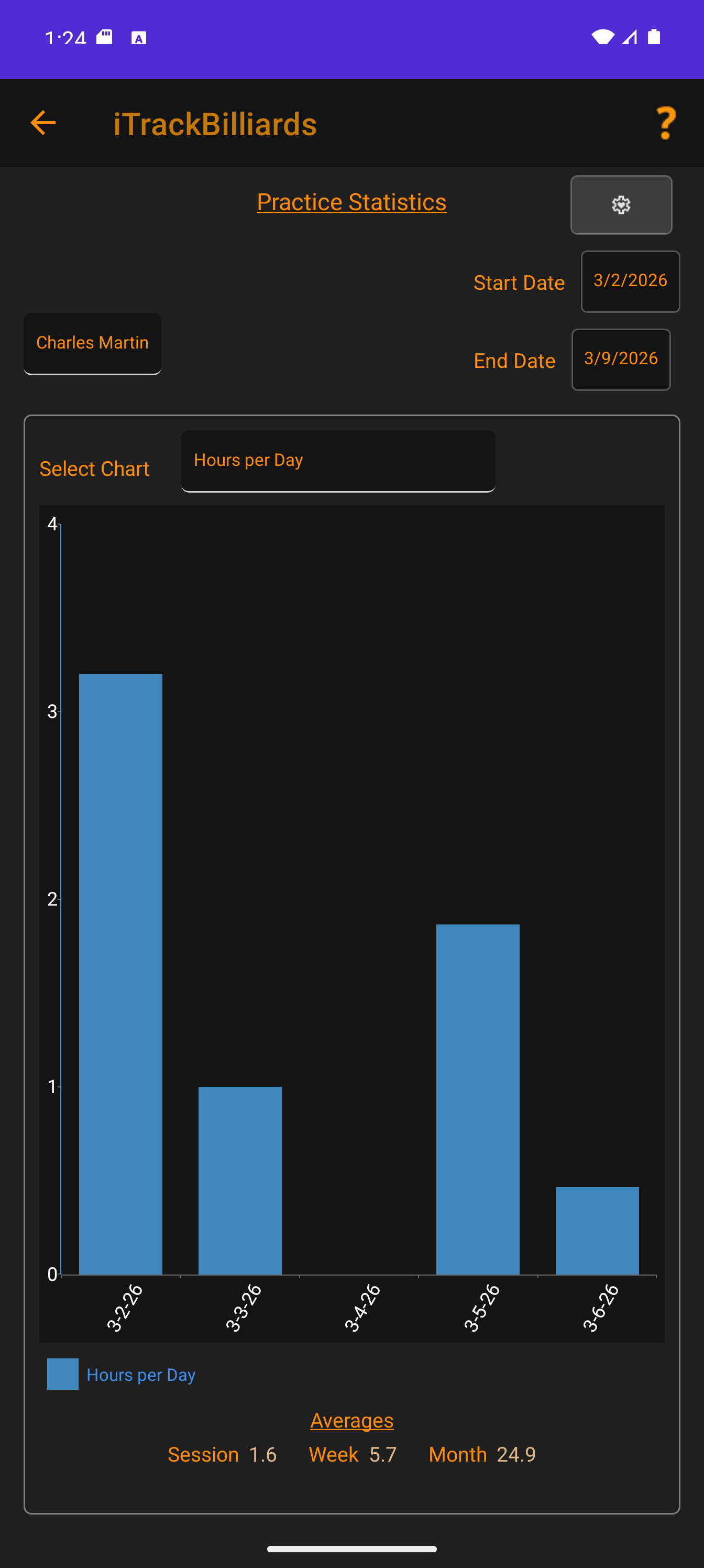The height and width of the screenshot is (1568, 704).
Task: Tap the 3-3-26 chart bar
Action: [x=240, y=1180]
